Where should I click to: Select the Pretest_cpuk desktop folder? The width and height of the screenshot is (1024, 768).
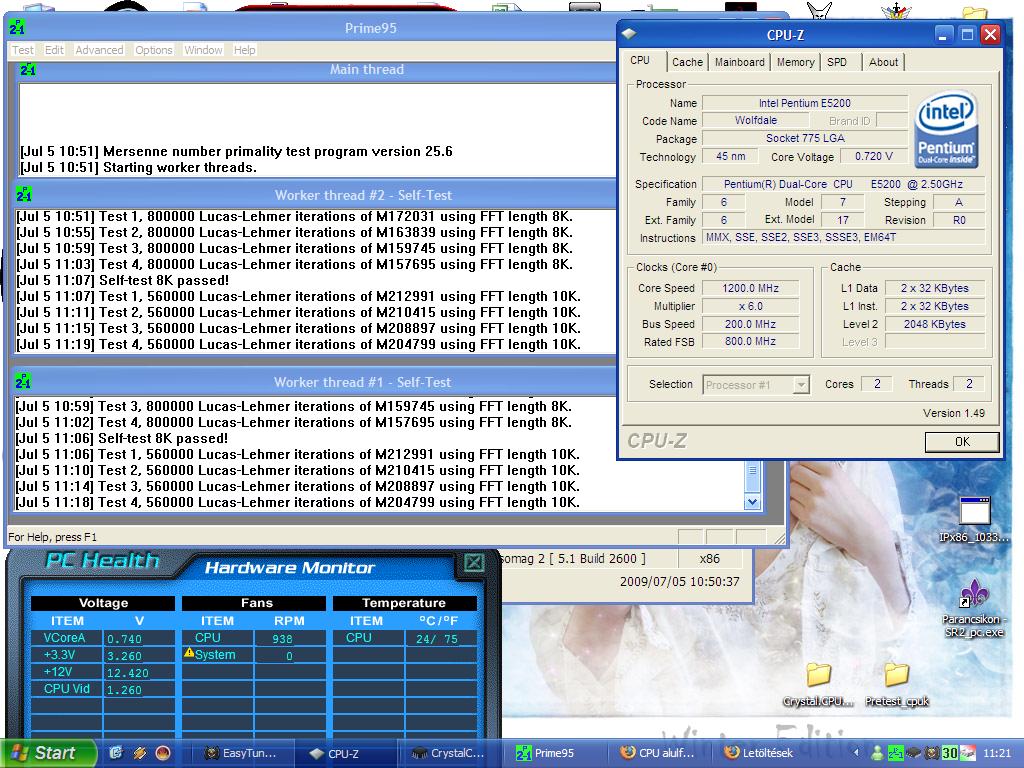[x=897, y=684]
